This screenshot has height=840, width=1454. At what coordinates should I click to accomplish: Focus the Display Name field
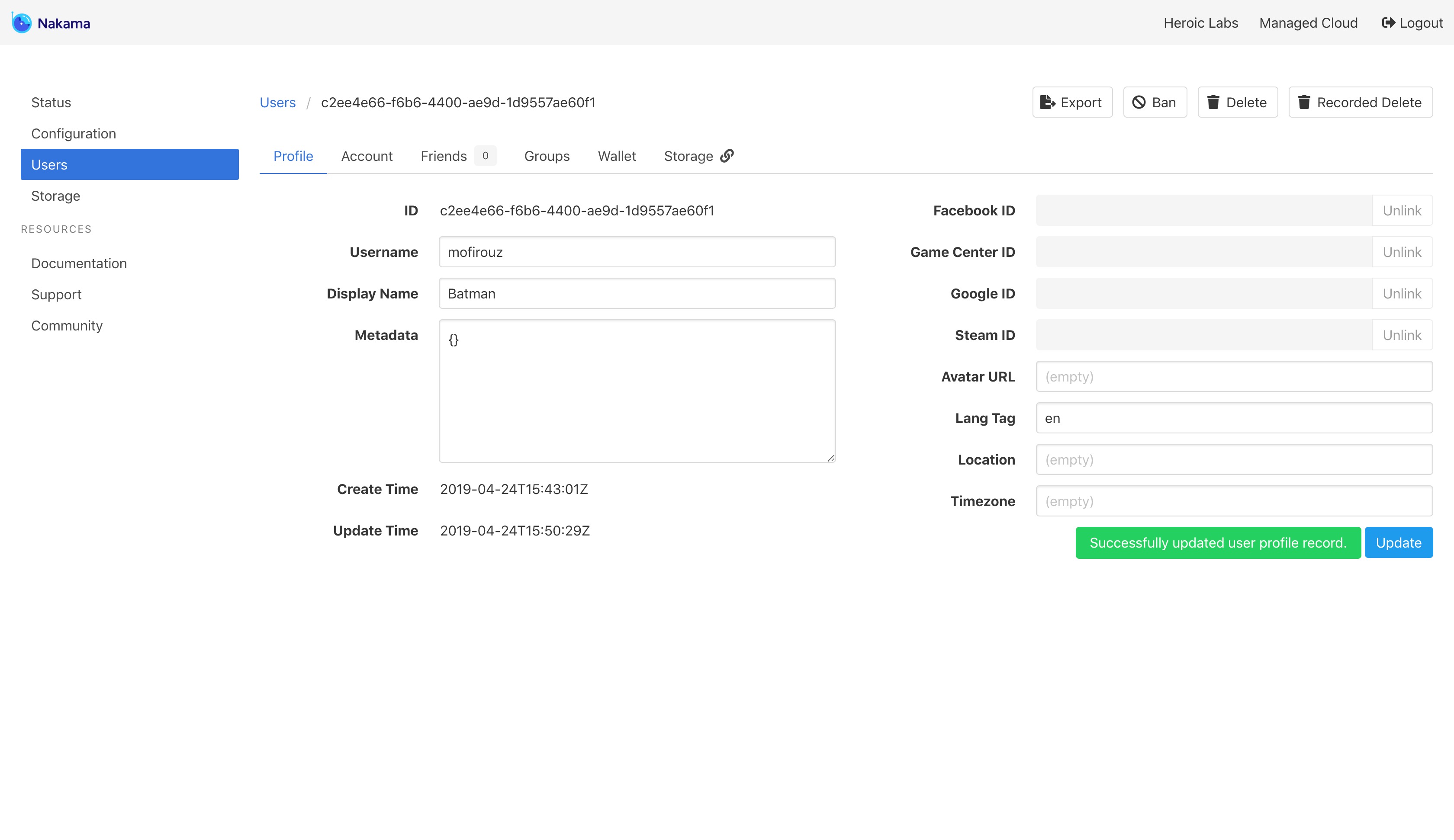[637, 294]
